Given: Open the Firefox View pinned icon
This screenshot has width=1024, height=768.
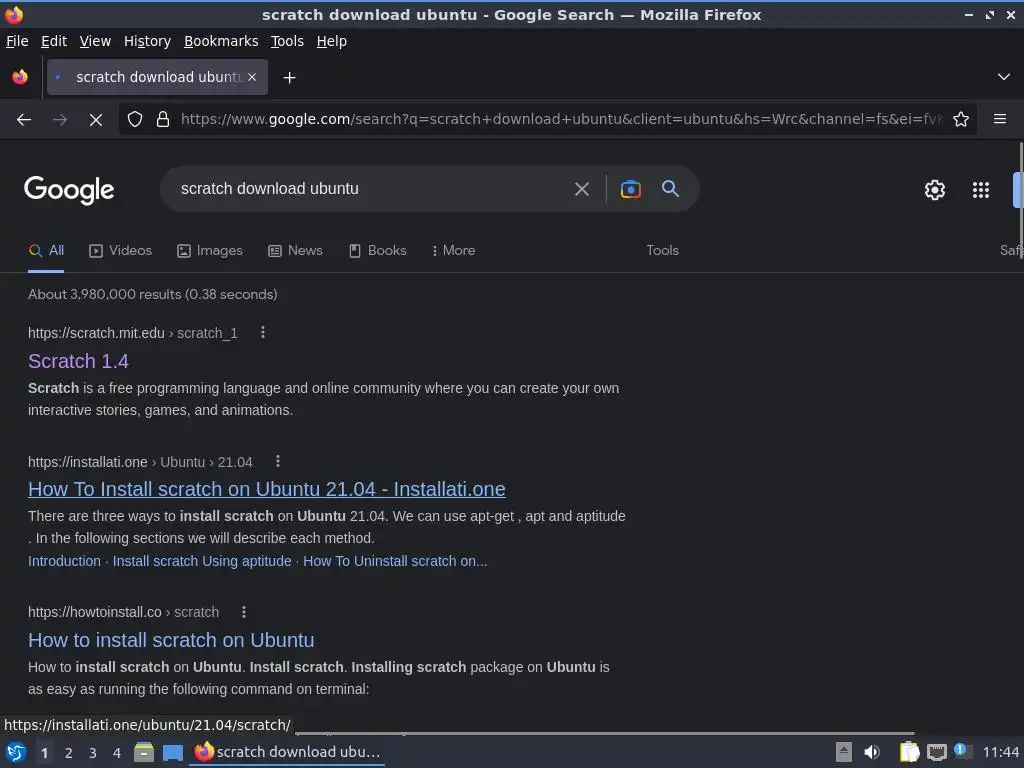Looking at the screenshot, I should 20,77.
